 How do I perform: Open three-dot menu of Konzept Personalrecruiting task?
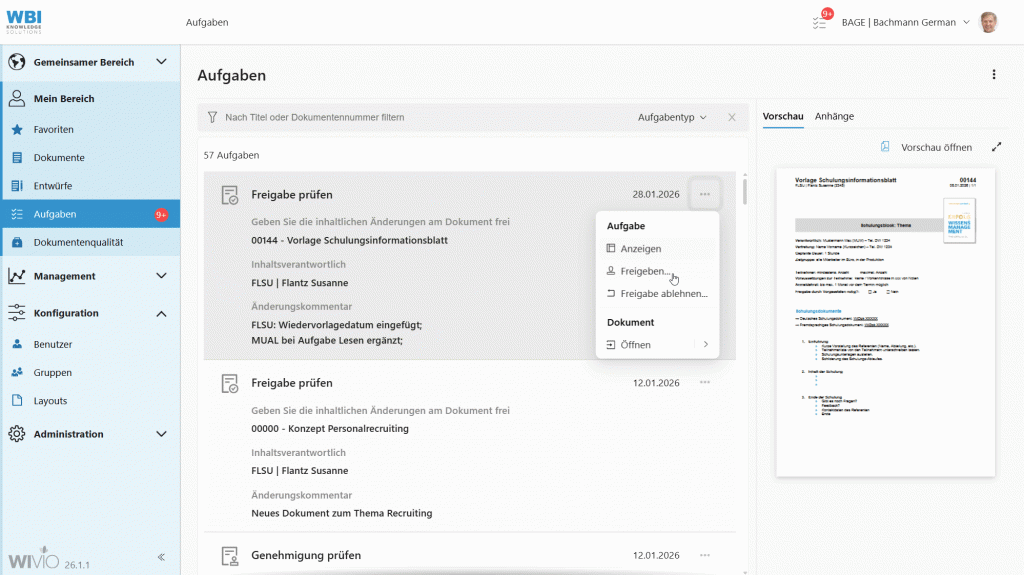705,382
